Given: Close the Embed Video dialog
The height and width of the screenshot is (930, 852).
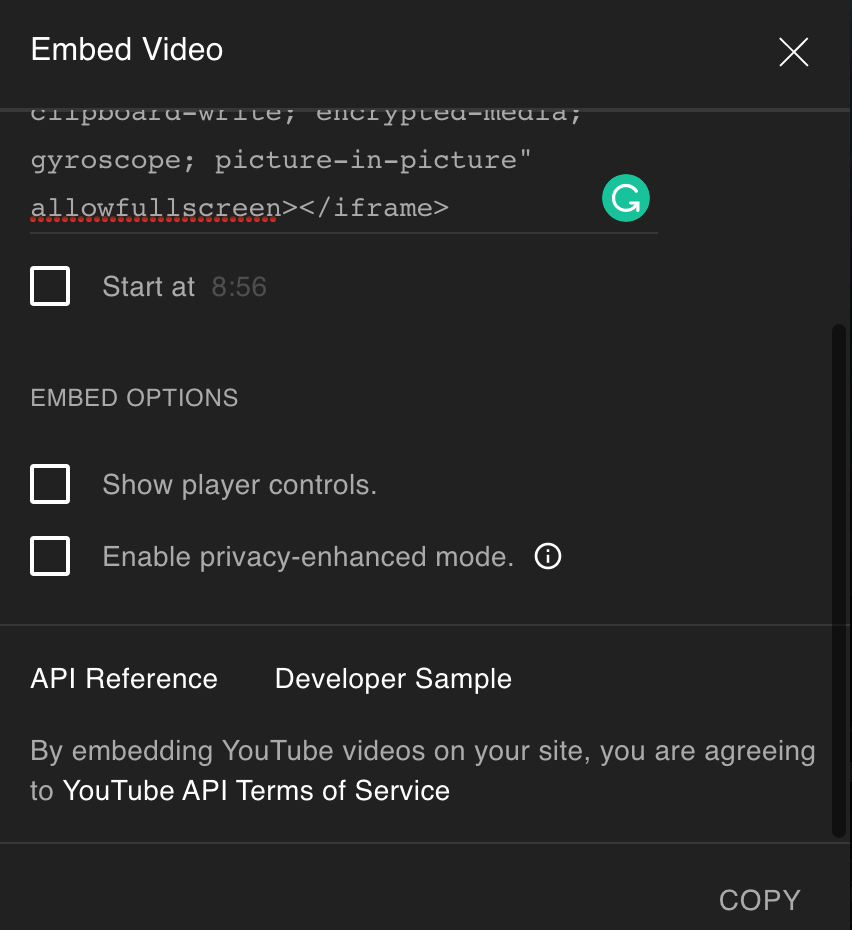Looking at the screenshot, I should coord(793,52).
